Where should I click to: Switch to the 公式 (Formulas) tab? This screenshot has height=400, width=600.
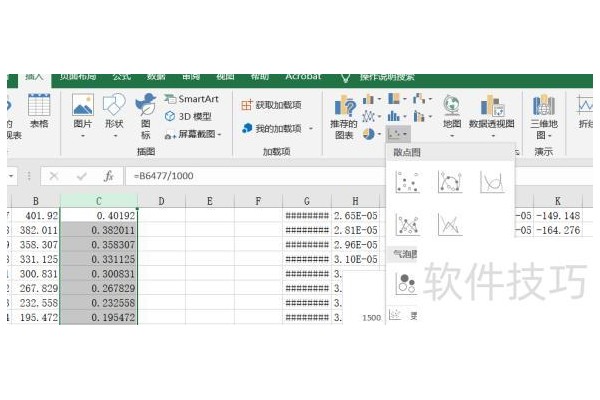tap(121, 77)
